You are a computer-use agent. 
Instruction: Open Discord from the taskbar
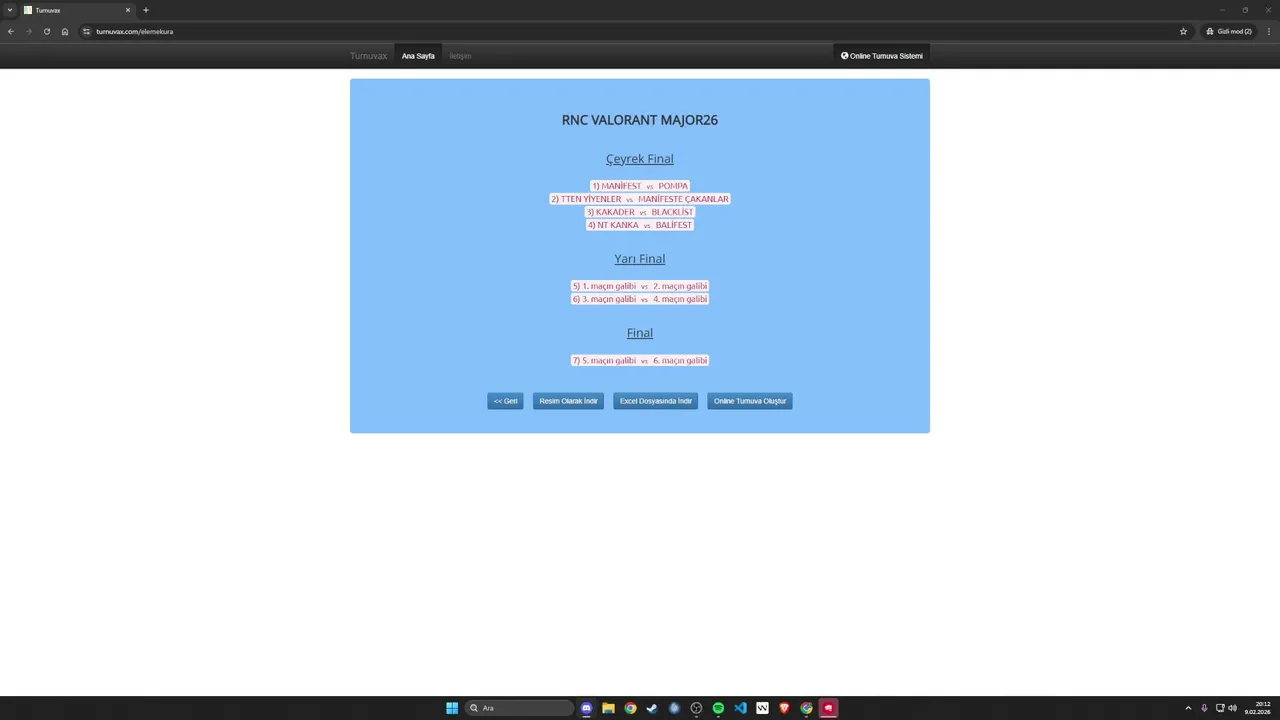[586, 708]
